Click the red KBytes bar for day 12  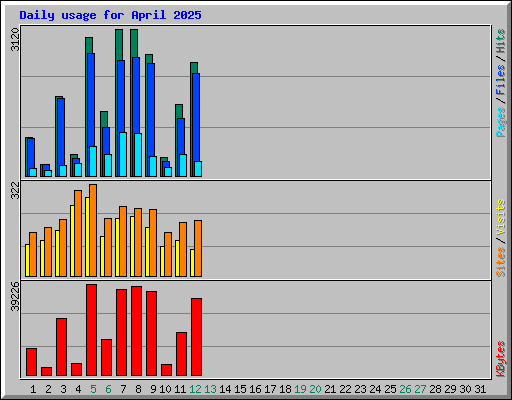click(196, 337)
